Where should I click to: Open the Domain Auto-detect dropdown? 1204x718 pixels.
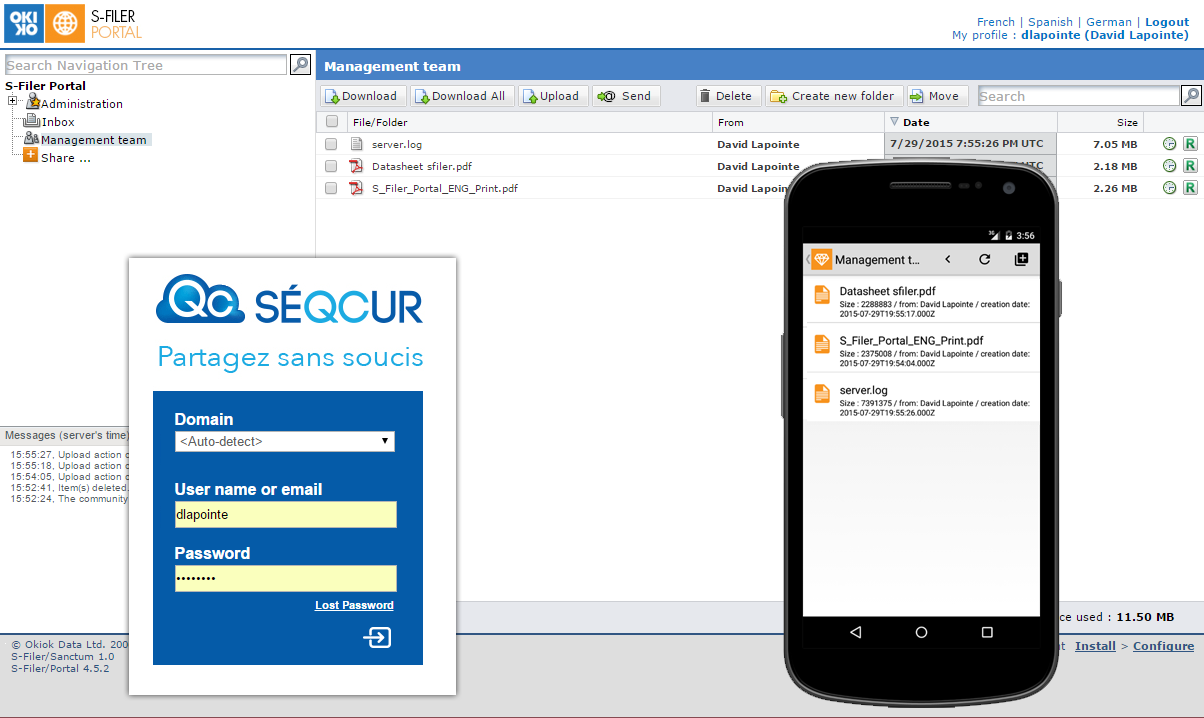[x=285, y=441]
